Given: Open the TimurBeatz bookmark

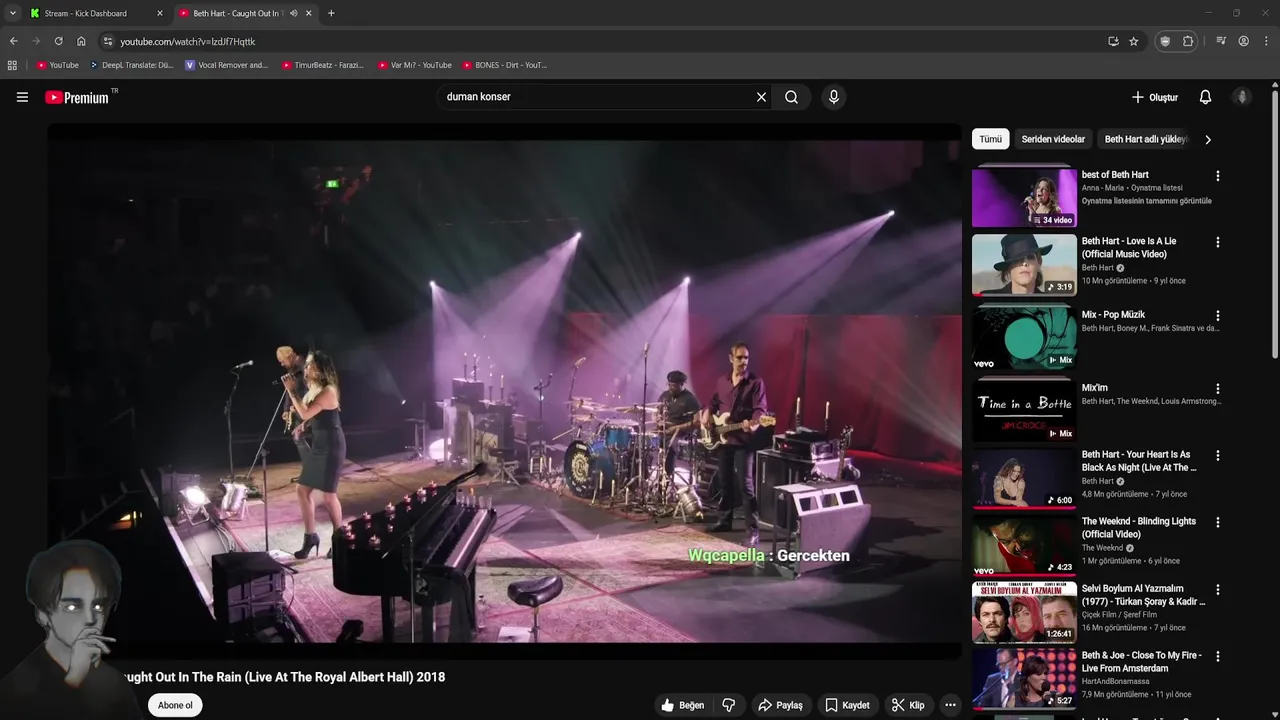Looking at the screenshot, I should click(322, 65).
